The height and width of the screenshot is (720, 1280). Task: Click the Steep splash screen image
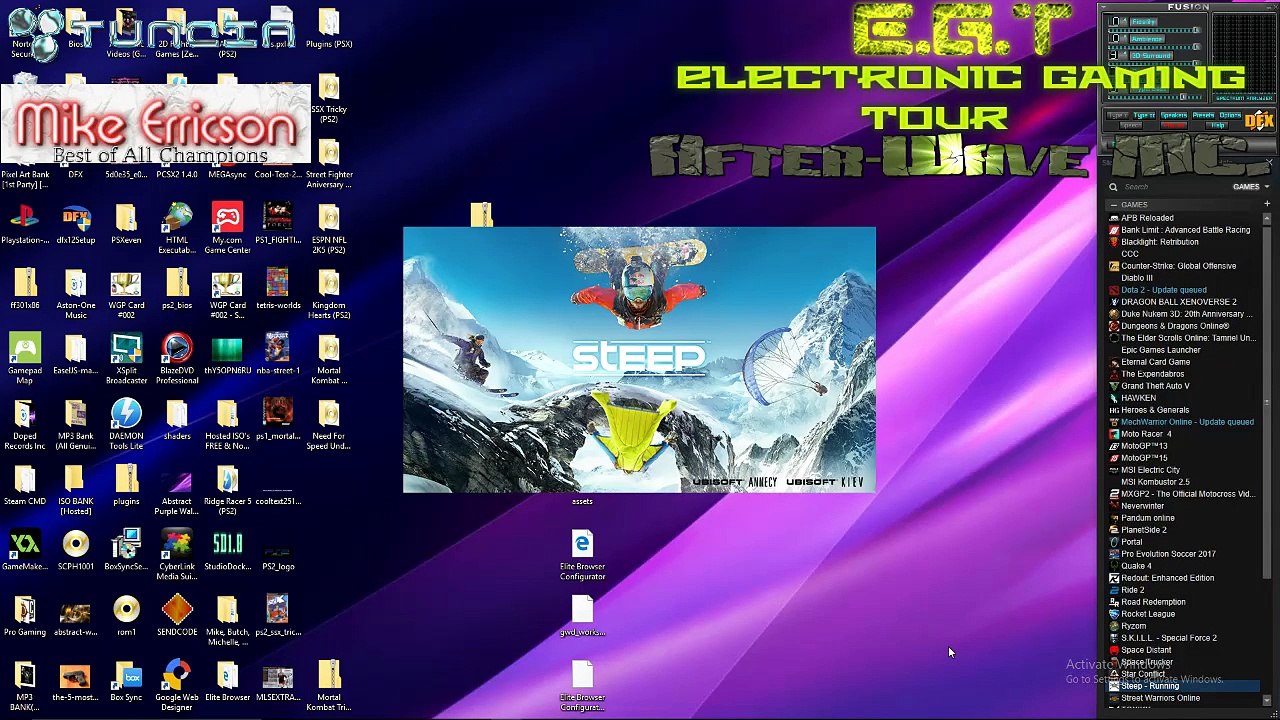point(639,360)
